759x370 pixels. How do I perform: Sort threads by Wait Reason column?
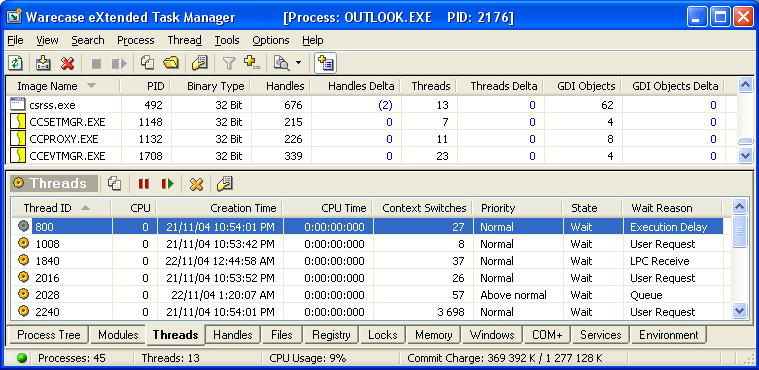(672, 208)
